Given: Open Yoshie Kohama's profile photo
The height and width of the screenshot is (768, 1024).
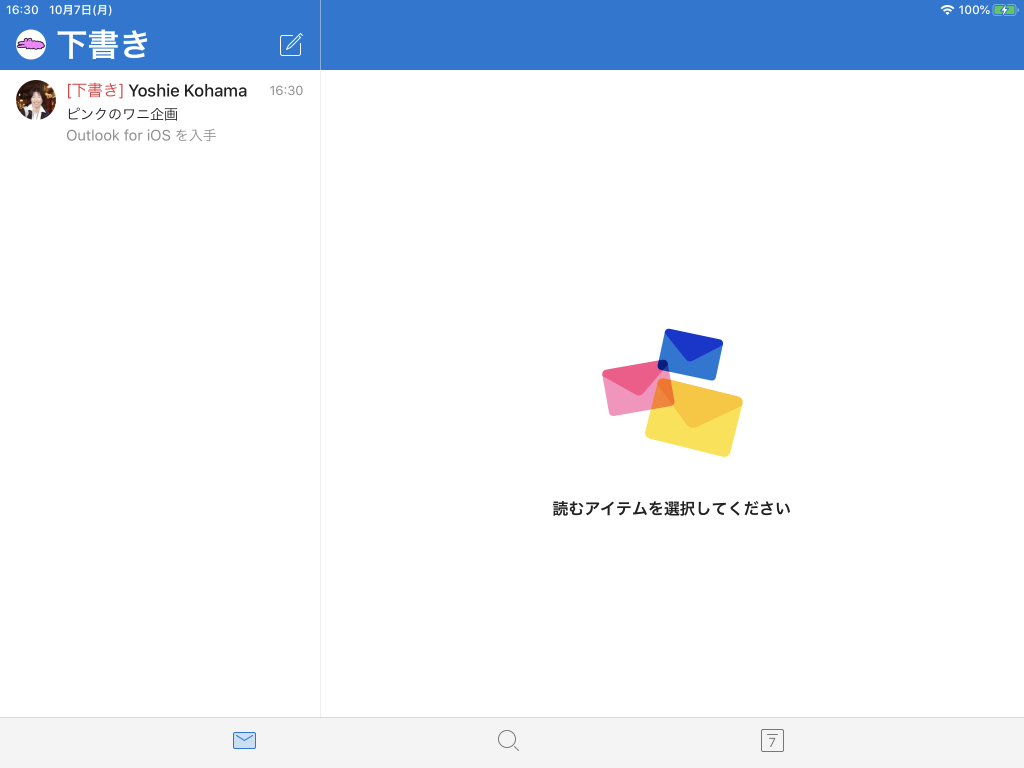Looking at the screenshot, I should 36,100.
